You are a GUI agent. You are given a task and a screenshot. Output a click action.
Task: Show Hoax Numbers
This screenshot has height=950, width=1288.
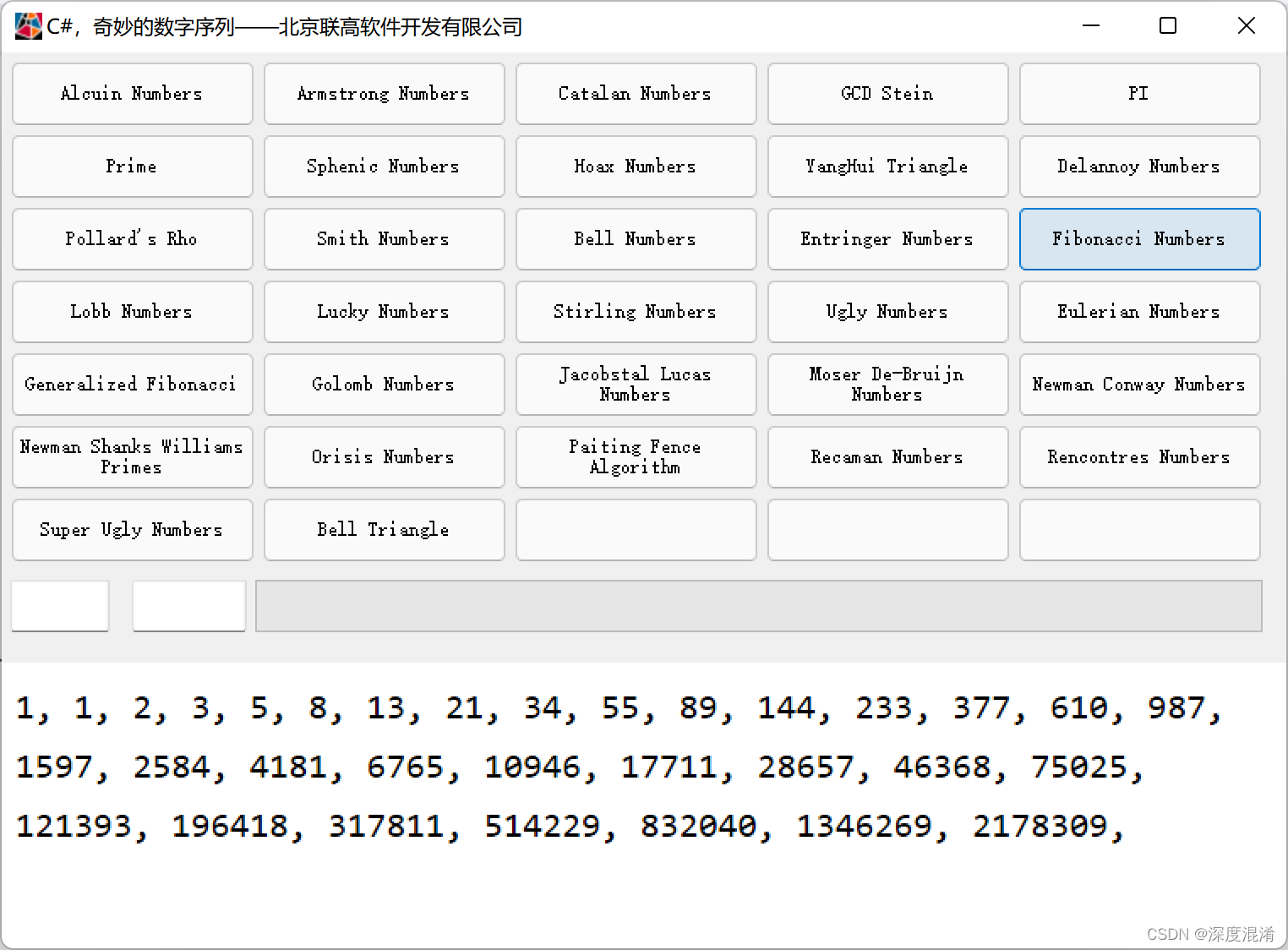pyautogui.click(x=636, y=167)
